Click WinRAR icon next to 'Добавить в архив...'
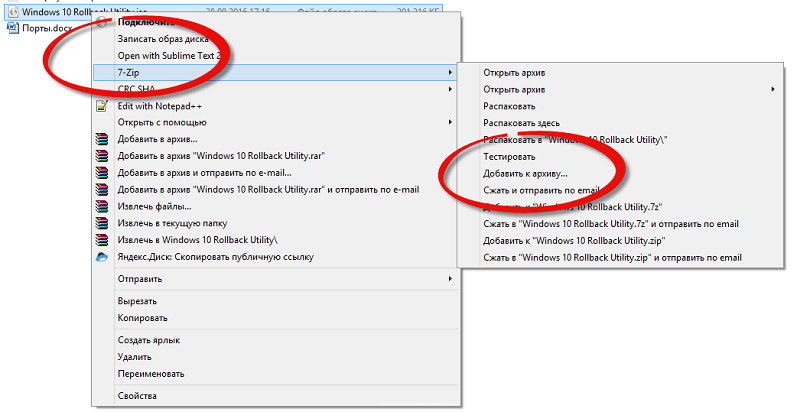This screenshot has width=800, height=412. [102, 139]
